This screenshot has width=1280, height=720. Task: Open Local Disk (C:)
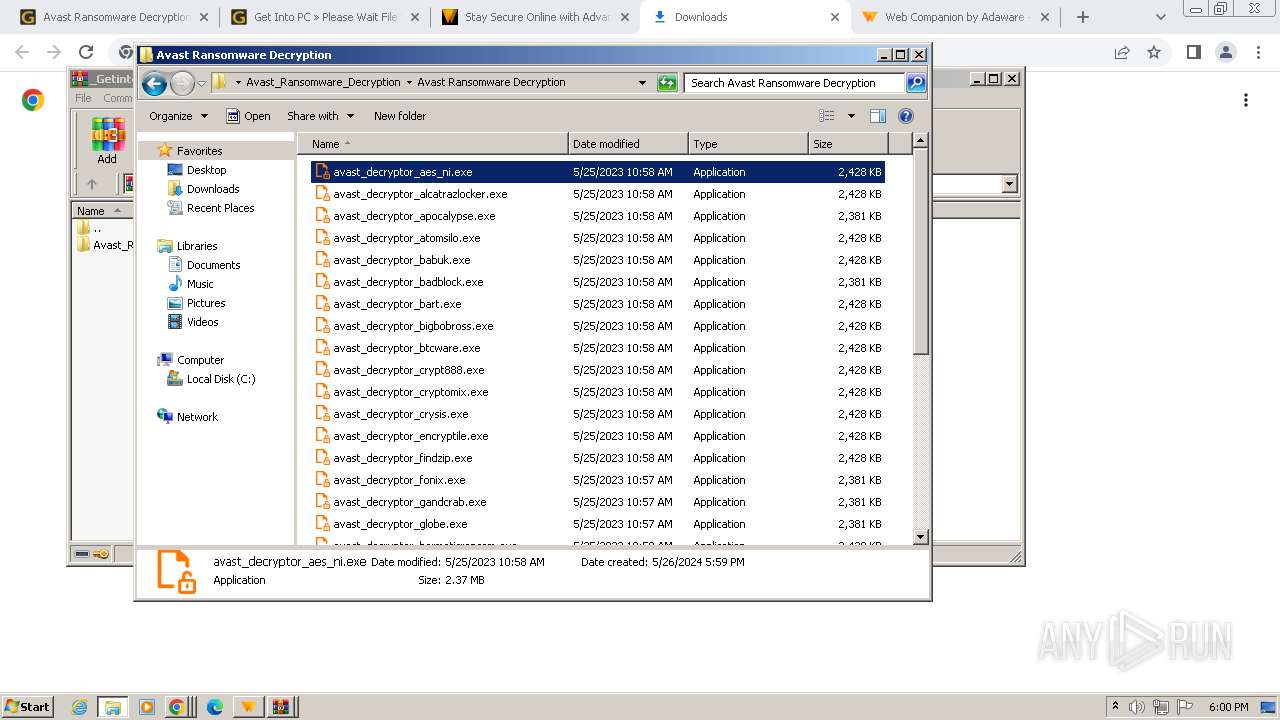click(x=220, y=379)
